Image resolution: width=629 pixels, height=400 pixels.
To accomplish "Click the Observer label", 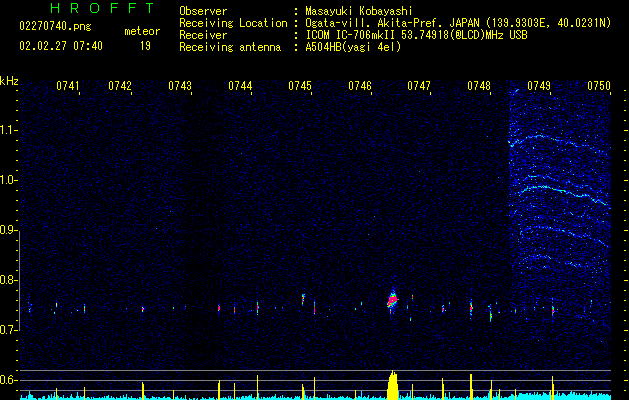I will pyautogui.click(x=203, y=11).
